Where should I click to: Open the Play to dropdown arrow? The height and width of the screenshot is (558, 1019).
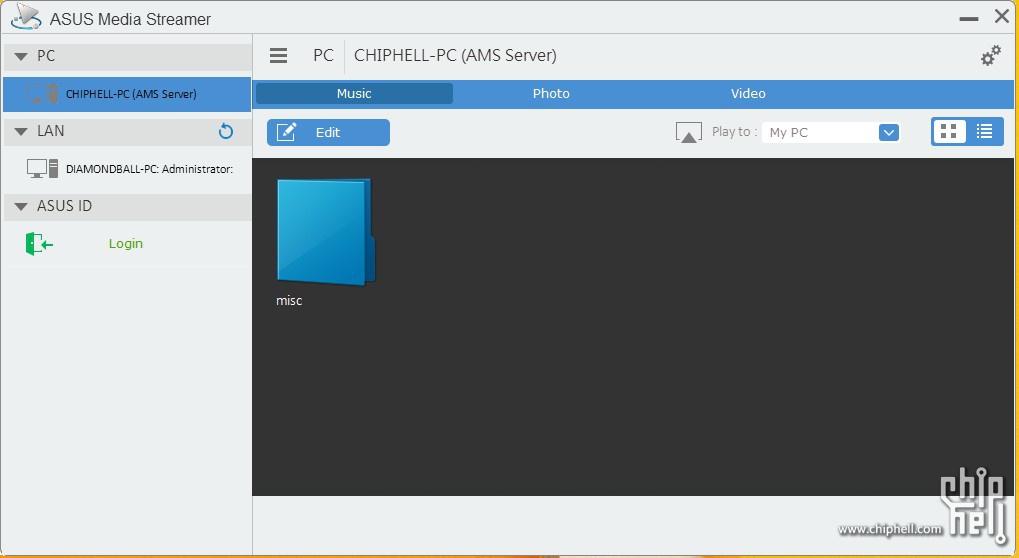pos(888,133)
